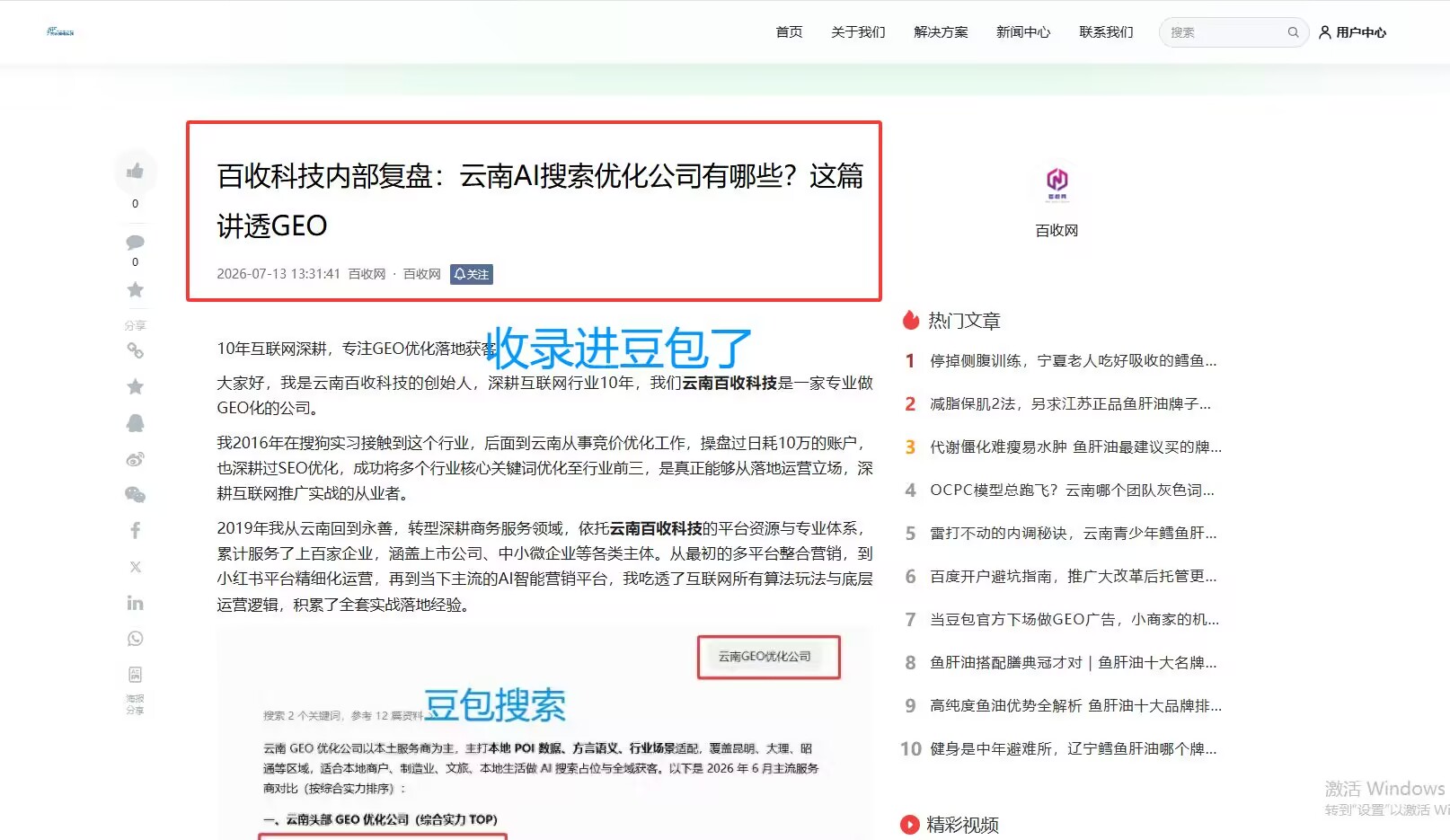Open the 联系我们 menu item
This screenshot has width=1450, height=840.
[x=1106, y=32]
